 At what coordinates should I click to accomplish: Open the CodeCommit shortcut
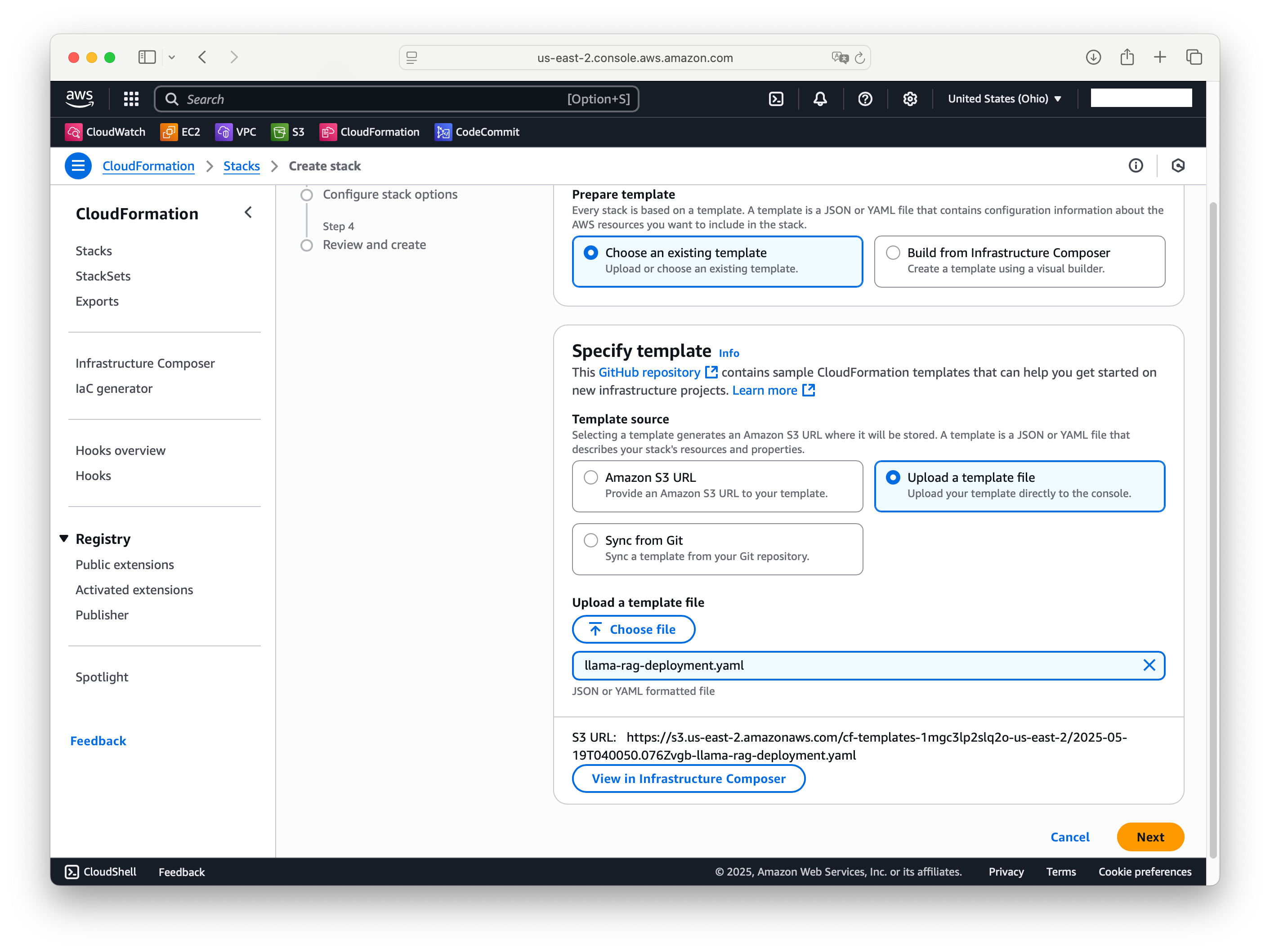(x=477, y=132)
